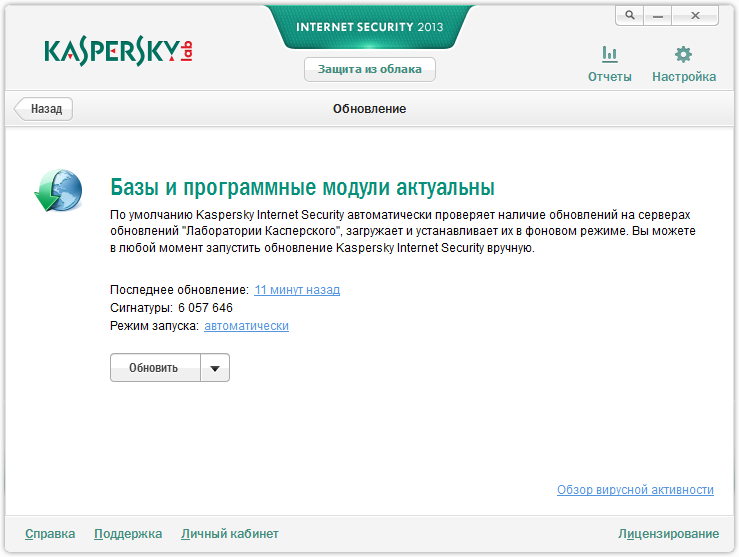Minimize the Kaspersky window
Viewport: 739px width, 557px height.
coord(658,16)
